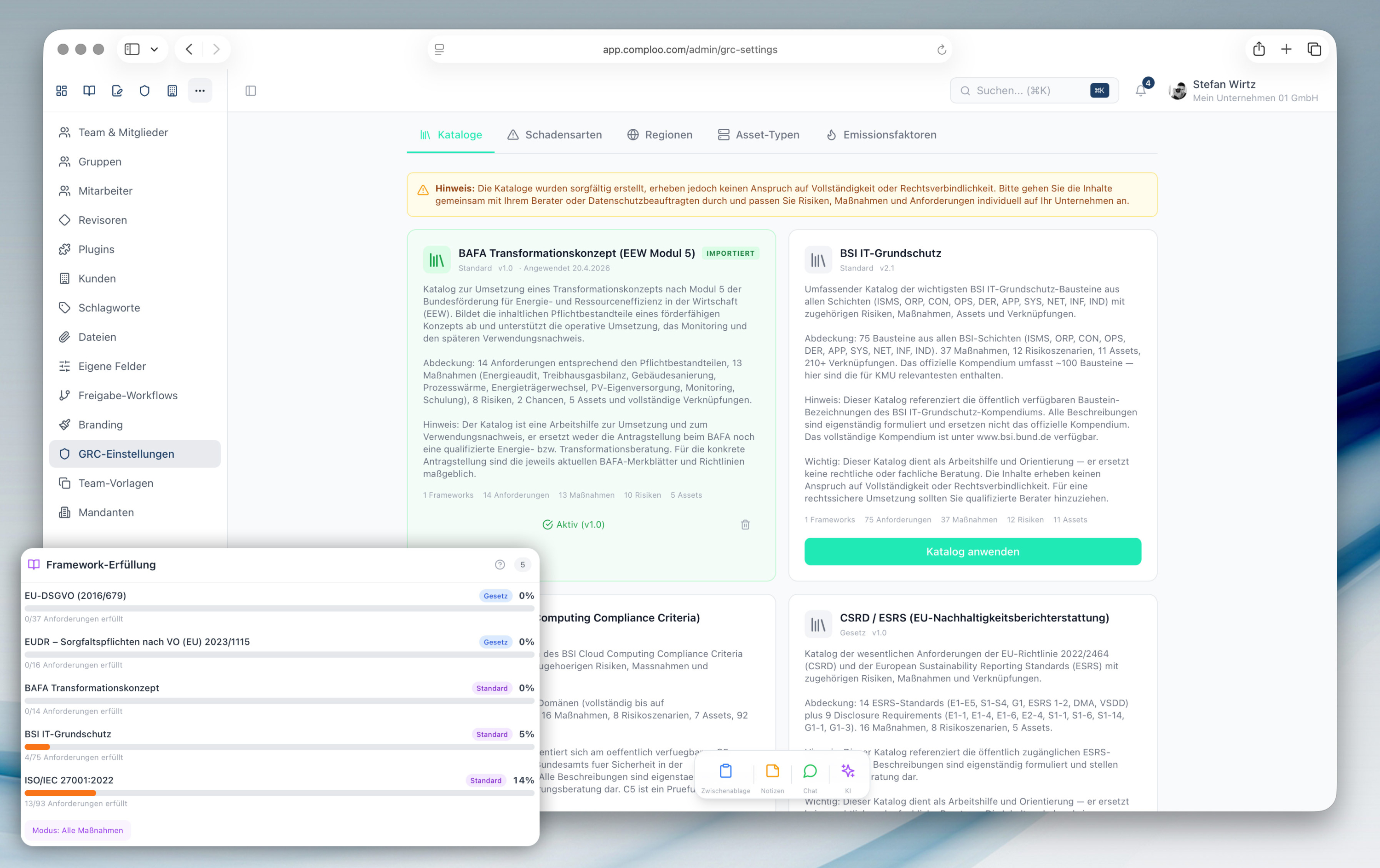Click the notifications bell icon
The height and width of the screenshot is (868, 1380).
(x=1140, y=91)
